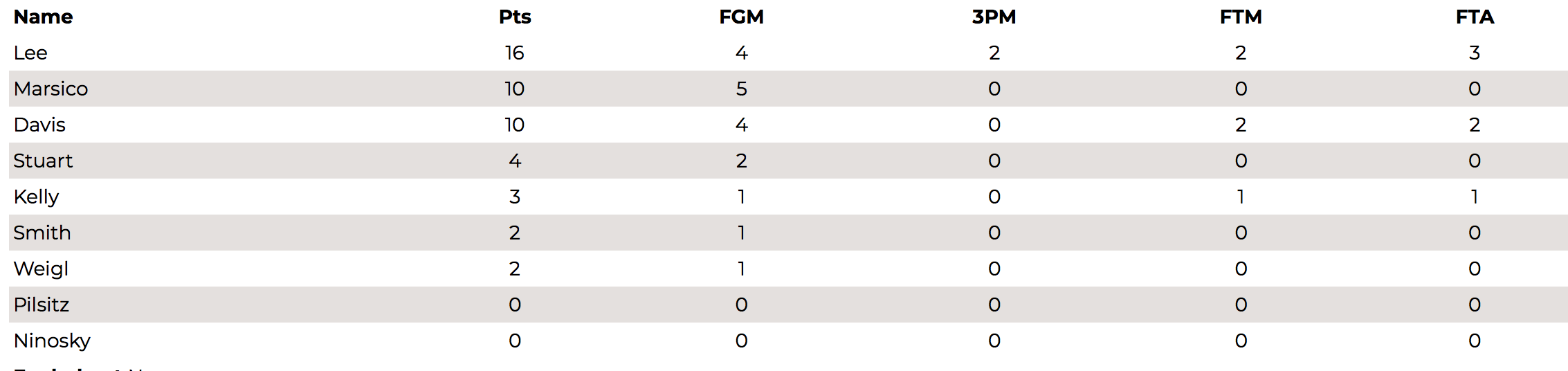Select player name Smith

coord(42,233)
